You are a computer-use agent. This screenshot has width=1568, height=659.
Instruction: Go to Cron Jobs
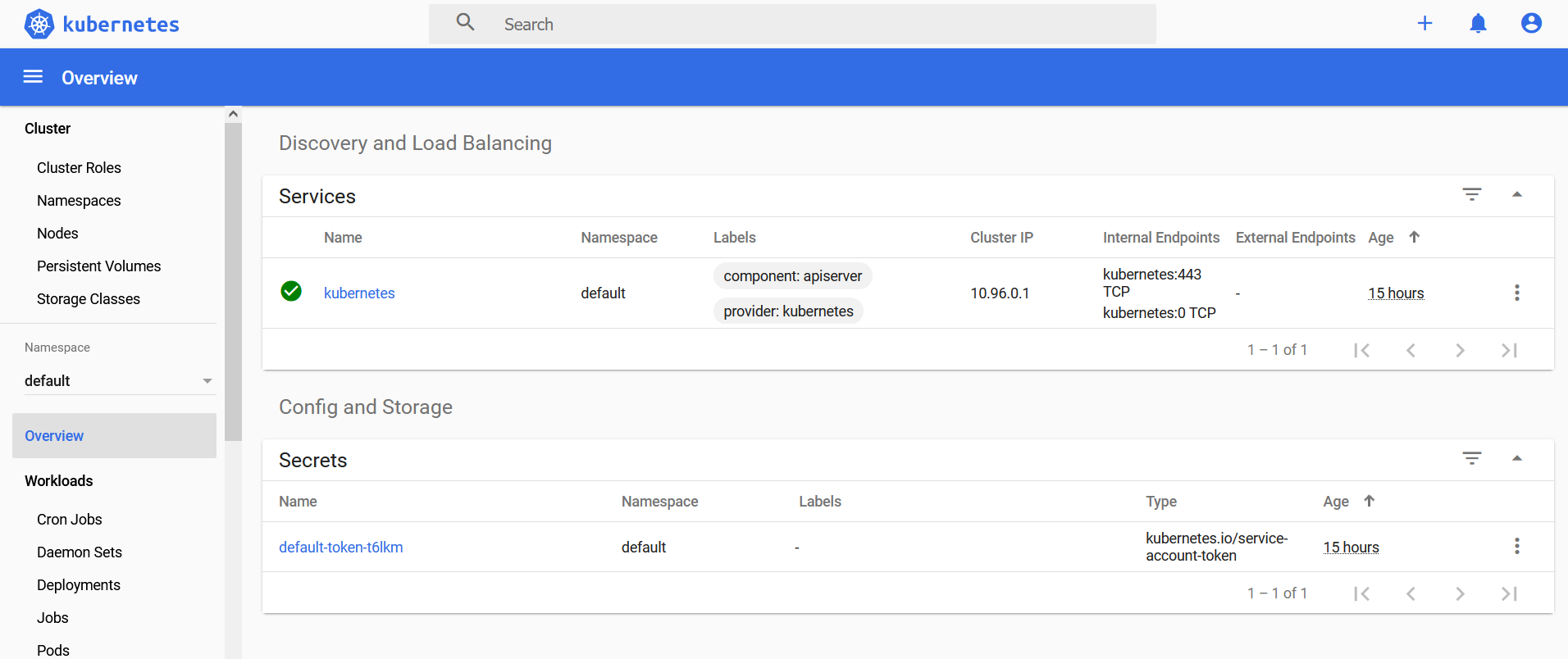point(70,520)
